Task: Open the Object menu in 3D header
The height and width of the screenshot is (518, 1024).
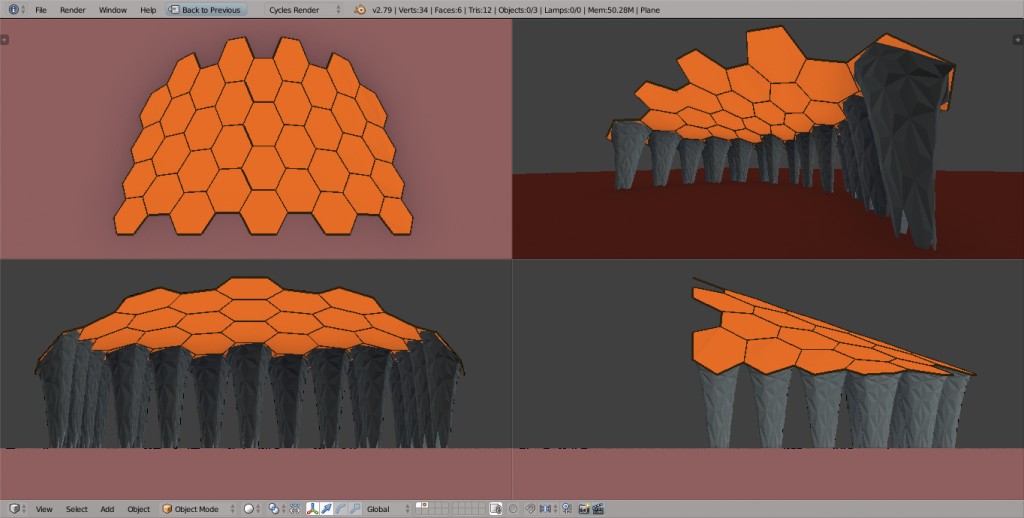Action: (x=138, y=509)
